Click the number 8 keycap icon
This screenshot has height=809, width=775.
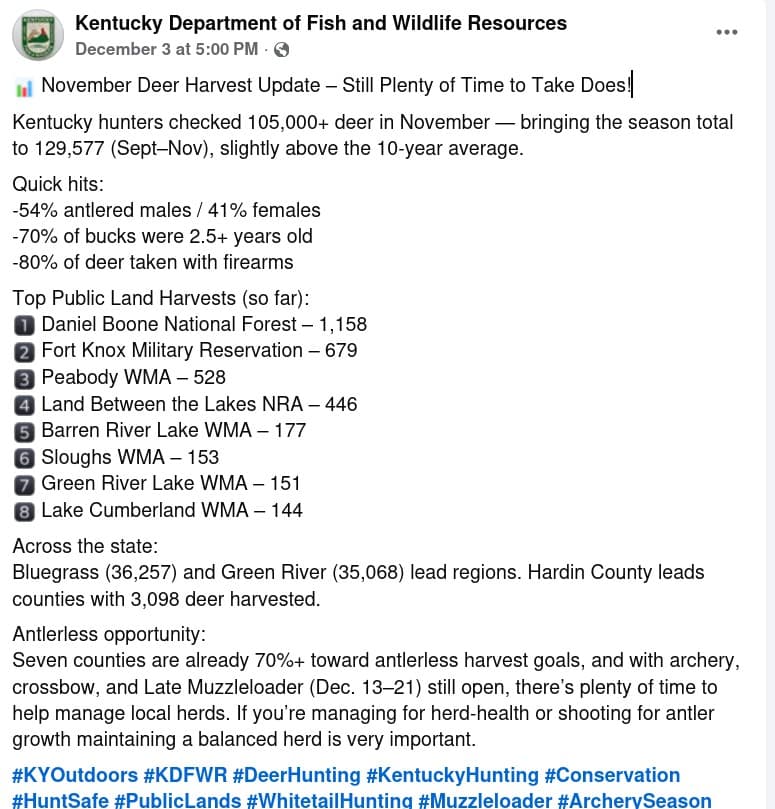pos(24,511)
